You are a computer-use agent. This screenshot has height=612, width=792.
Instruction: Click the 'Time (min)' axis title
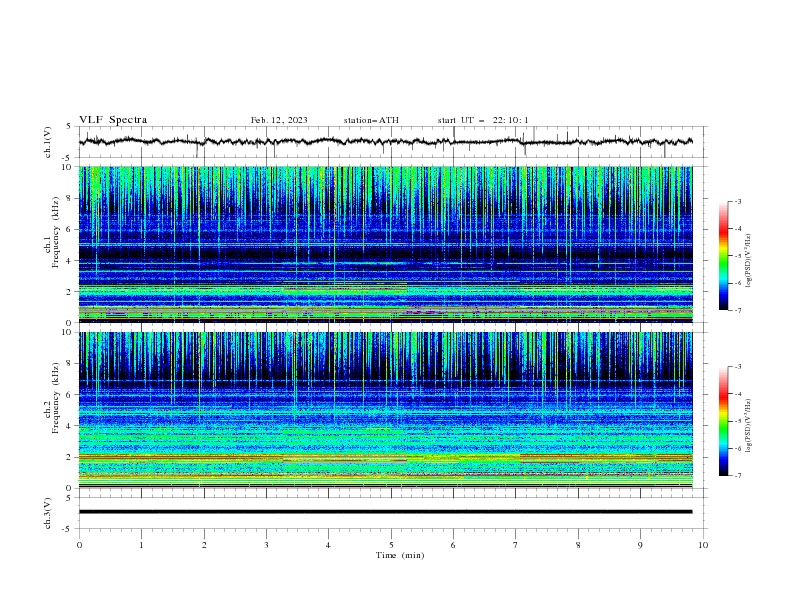point(400,555)
